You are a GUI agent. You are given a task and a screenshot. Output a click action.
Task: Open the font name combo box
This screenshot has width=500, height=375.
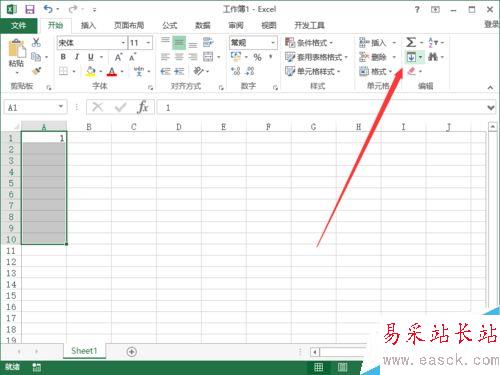(x=92, y=43)
